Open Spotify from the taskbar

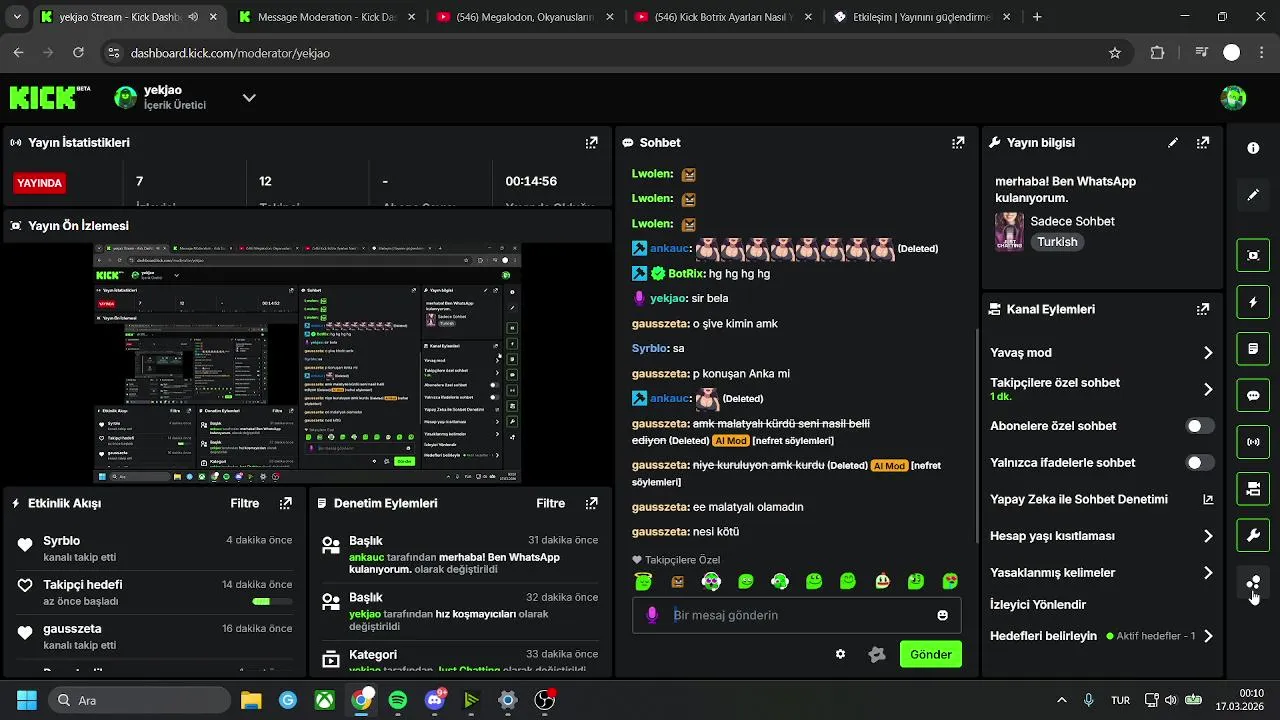click(398, 700)
